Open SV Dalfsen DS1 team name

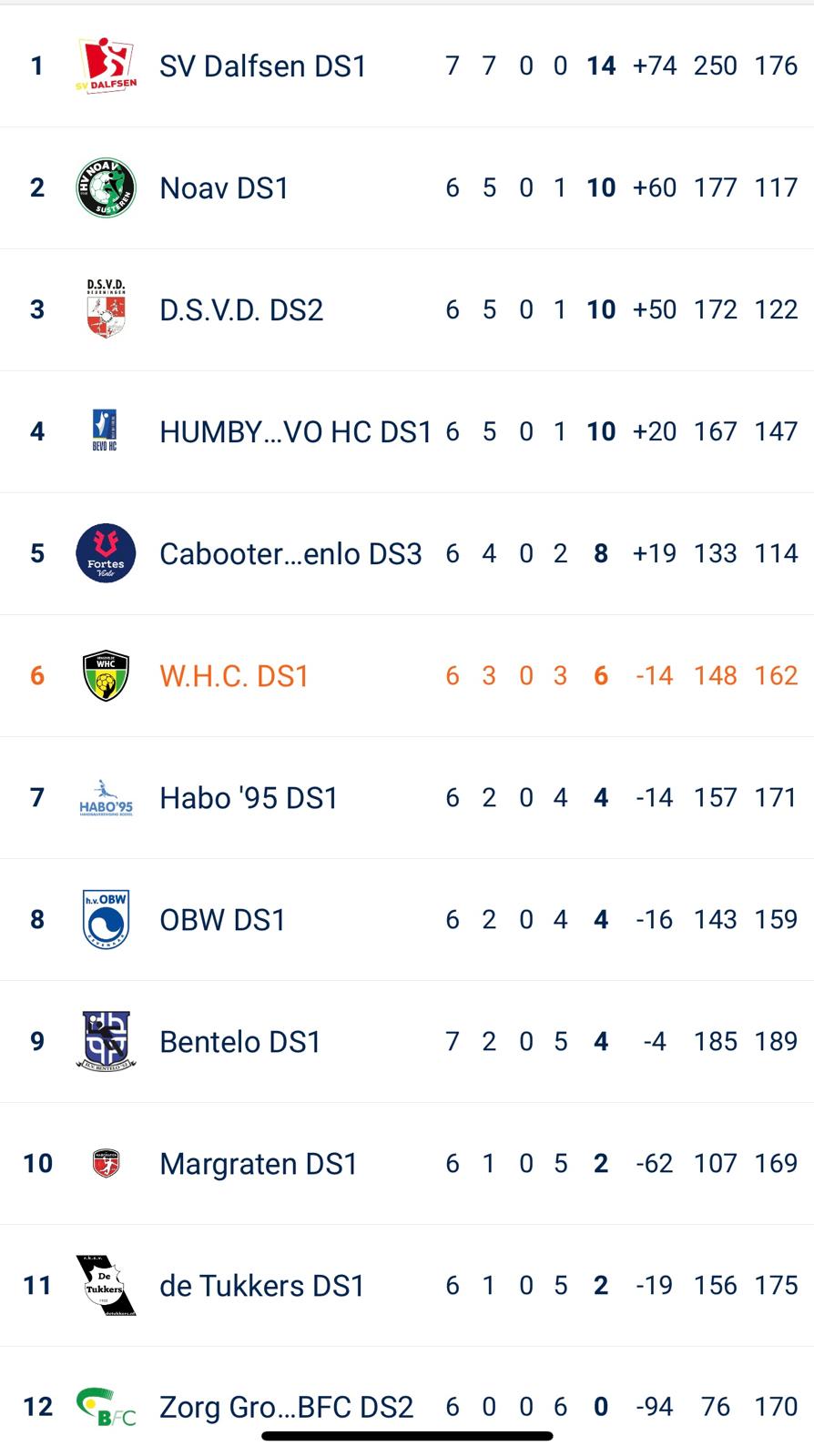coord(262,66)
